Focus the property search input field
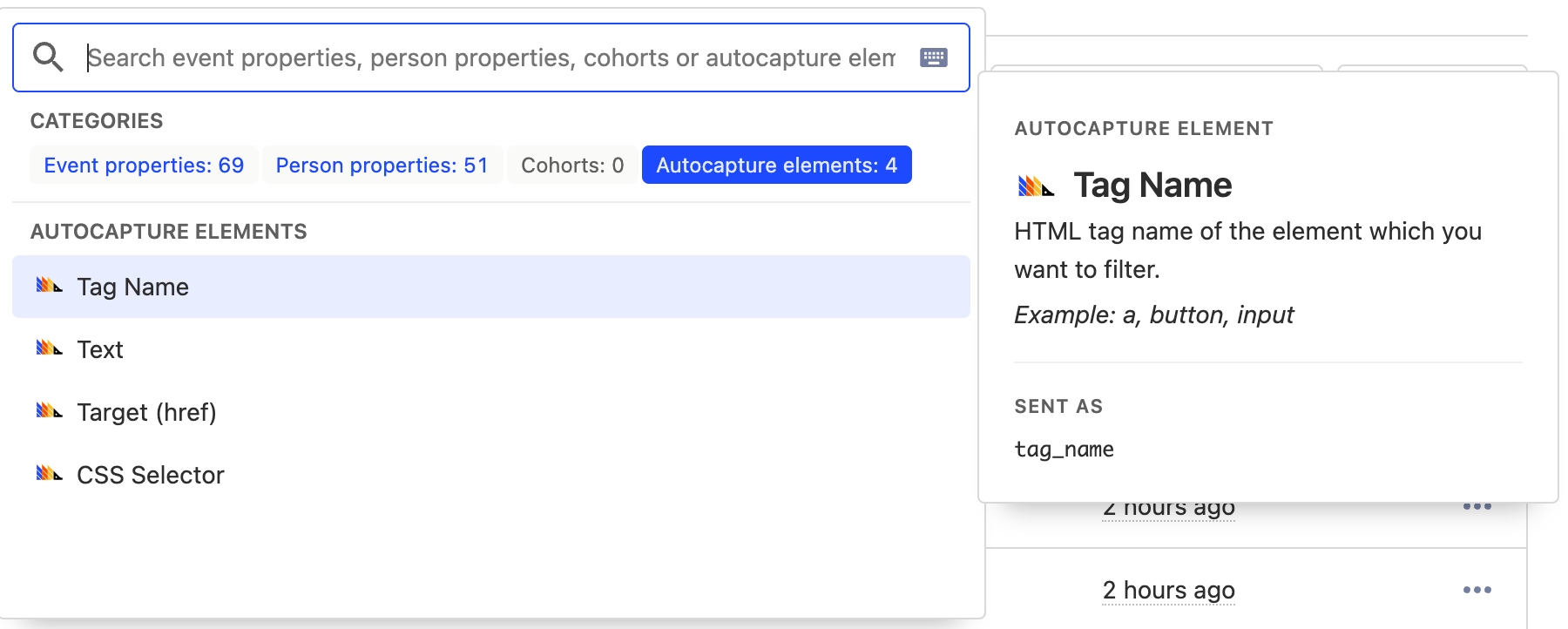 click(491, 57)
